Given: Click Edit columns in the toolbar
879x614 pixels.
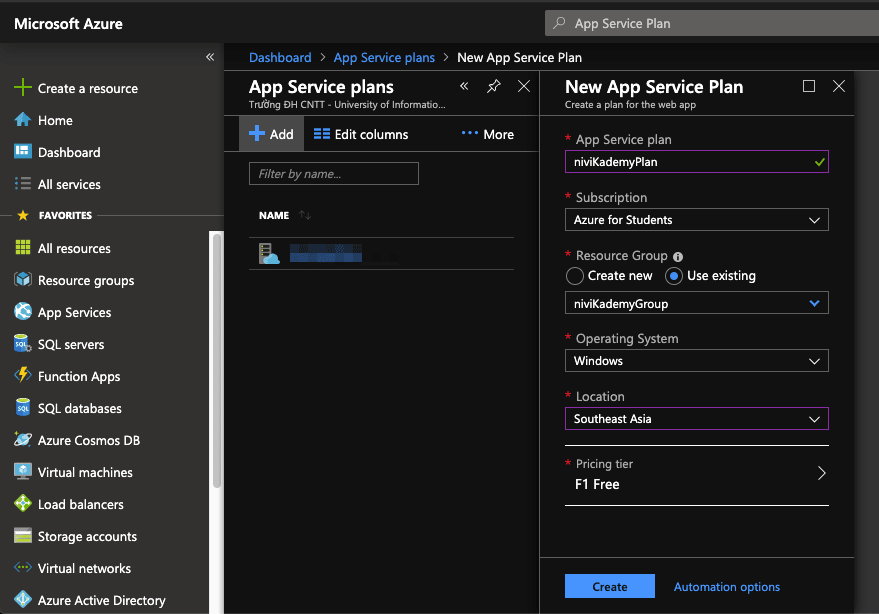Looking at the screenshot, I should [361, 134].
